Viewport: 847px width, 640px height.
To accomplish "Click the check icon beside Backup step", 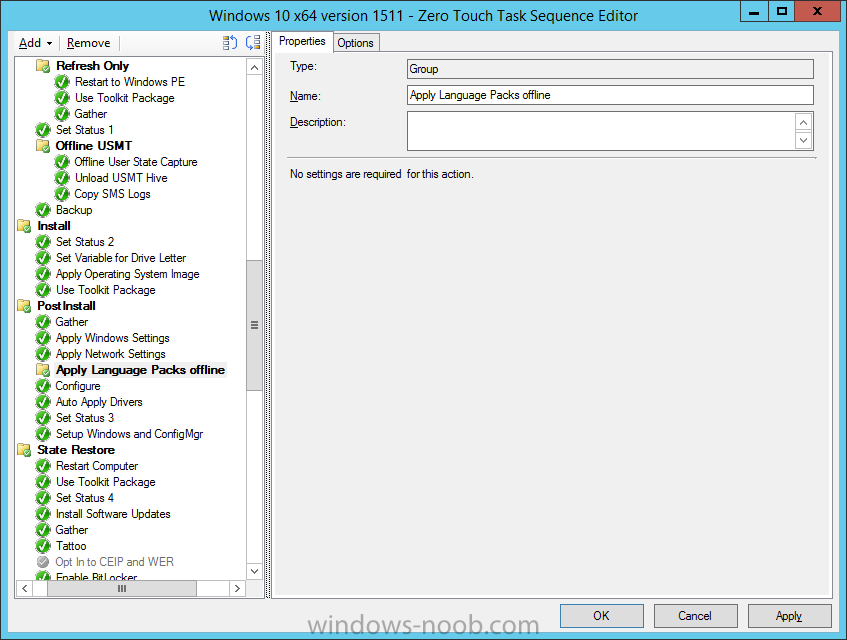I will coord(43,210).
